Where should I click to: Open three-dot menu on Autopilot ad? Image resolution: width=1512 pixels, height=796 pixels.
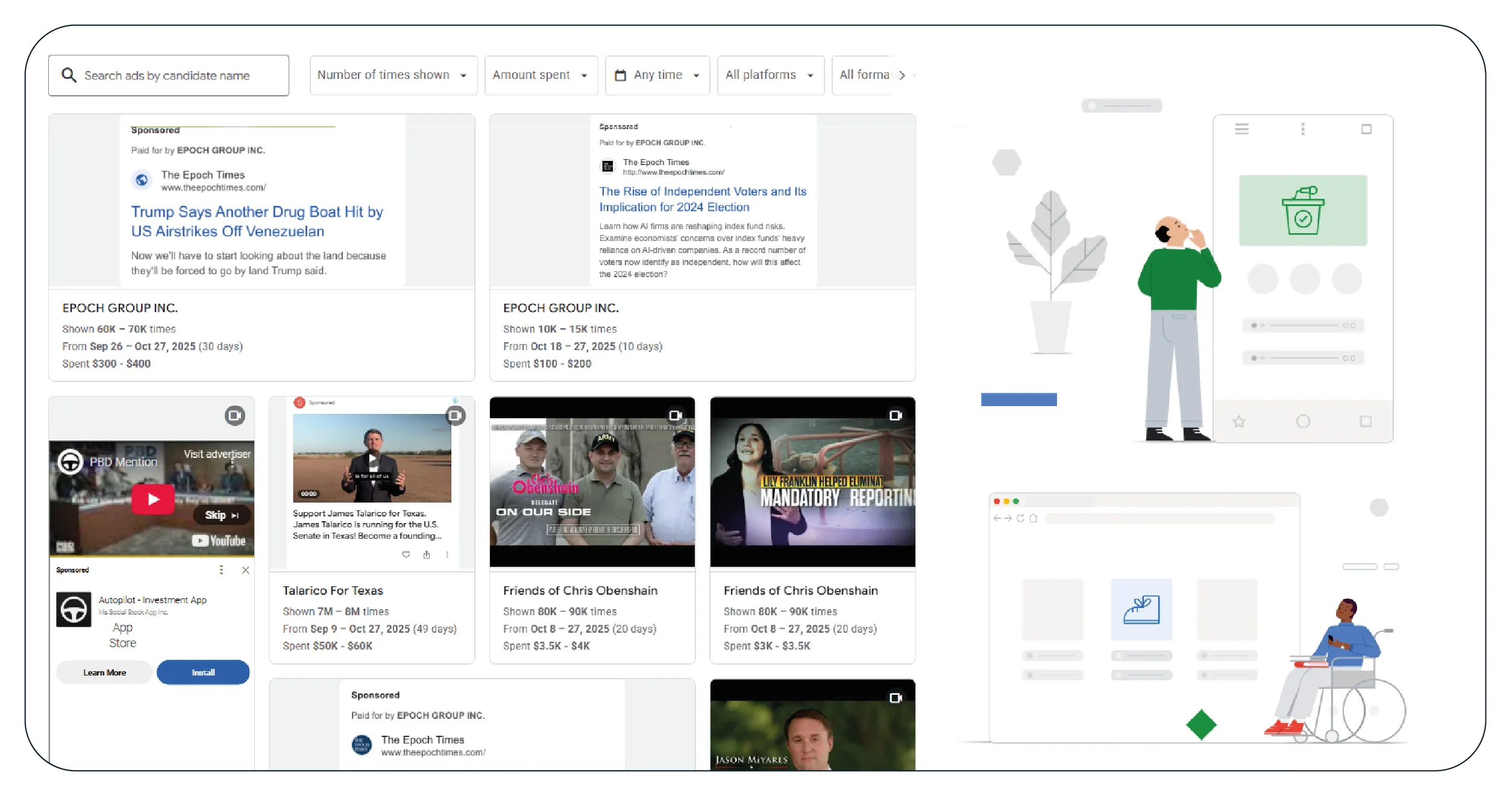pyautogui.click(x=221, y=570)
